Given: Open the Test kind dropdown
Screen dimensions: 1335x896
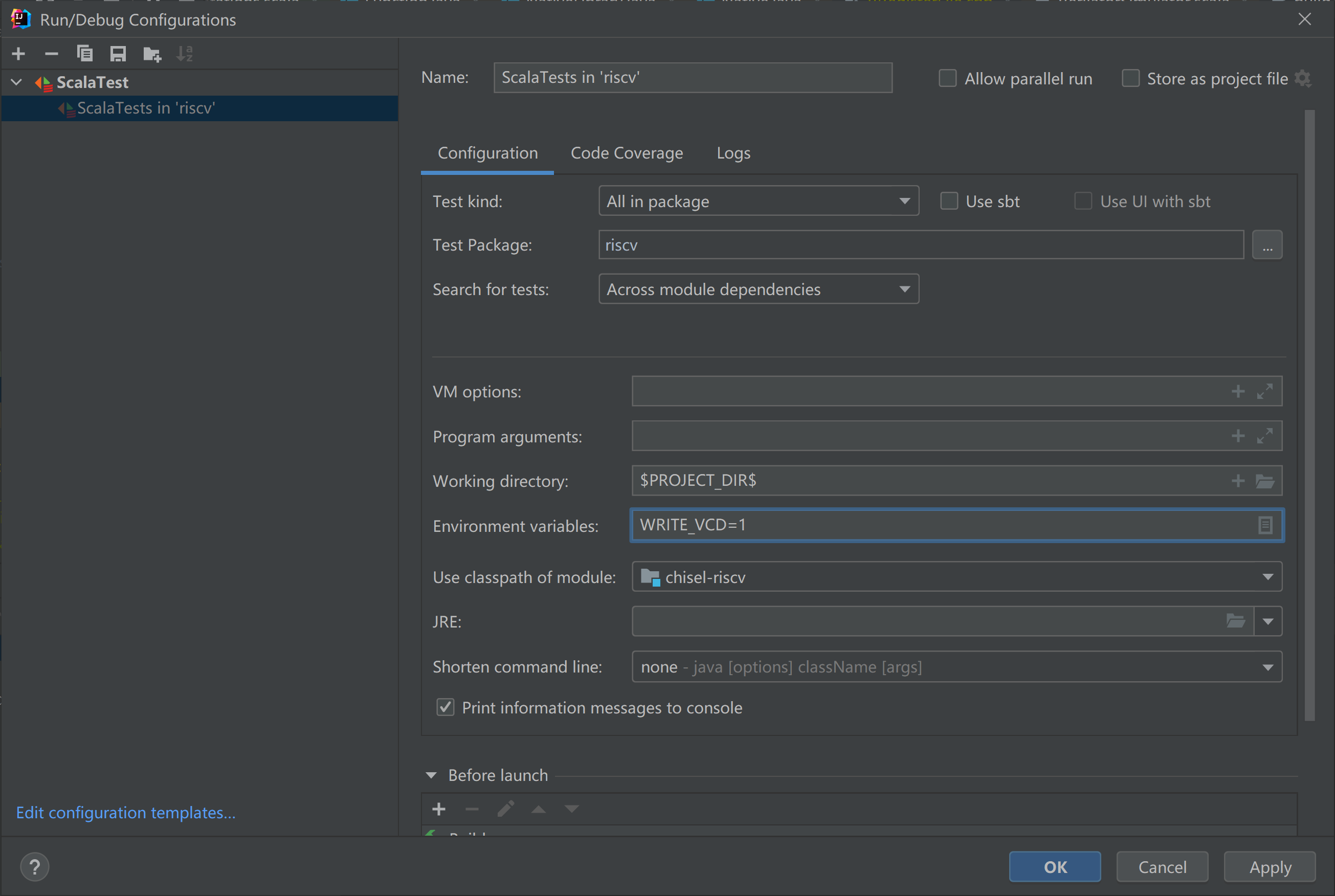Looking at the screenshot, I should point(759,200).
